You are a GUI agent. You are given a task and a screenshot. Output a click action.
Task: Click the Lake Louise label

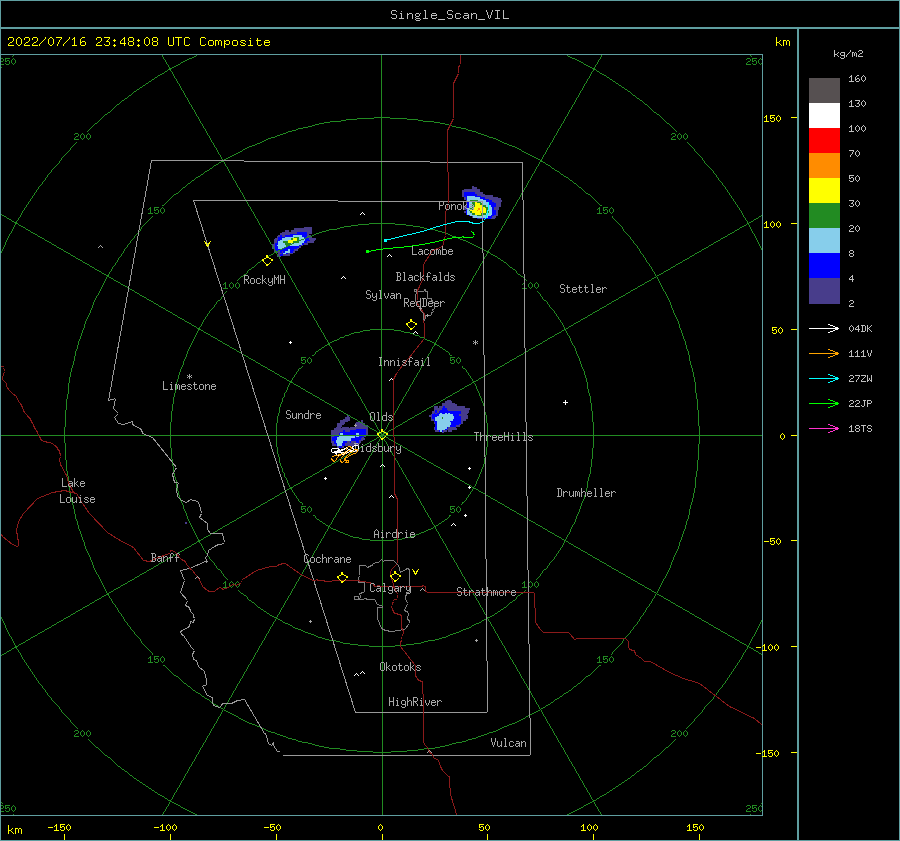tap(77, 491)
